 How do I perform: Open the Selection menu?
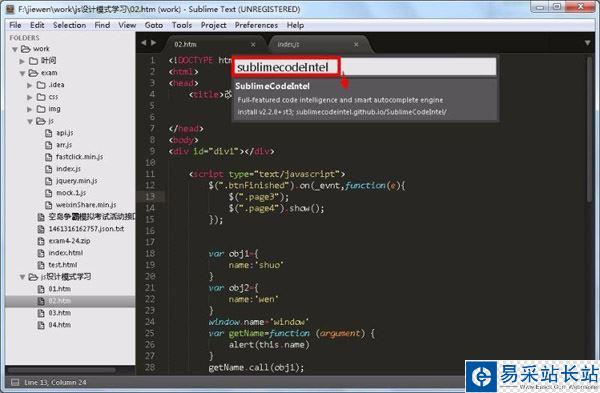[69, 25]
